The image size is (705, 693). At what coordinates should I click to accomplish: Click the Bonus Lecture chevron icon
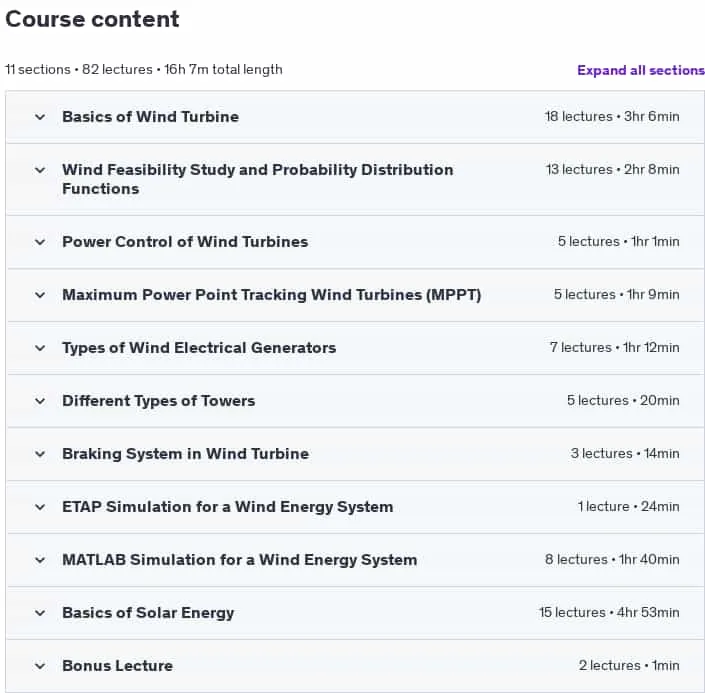click(x=40, y=666)
